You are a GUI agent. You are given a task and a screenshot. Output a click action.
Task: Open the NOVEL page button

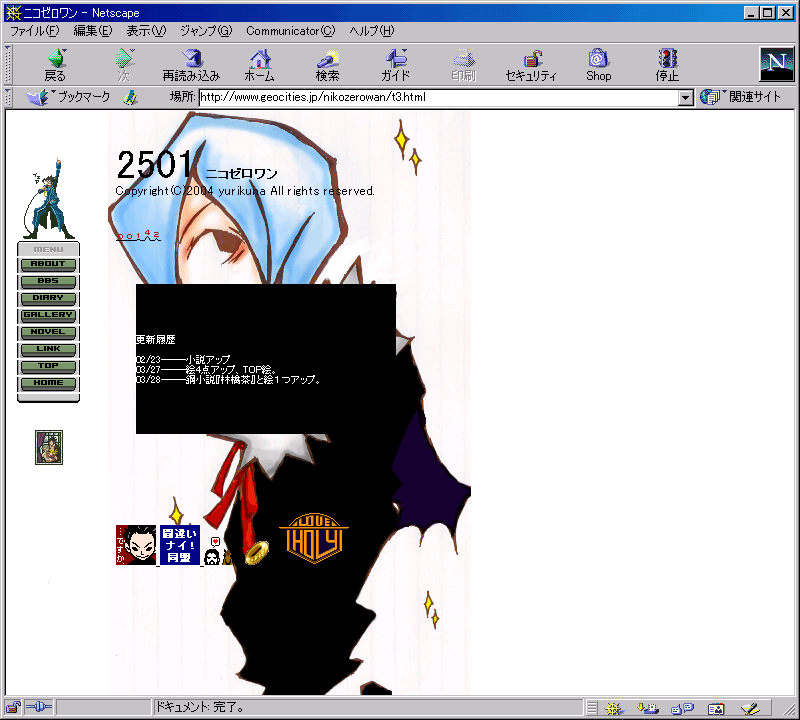coord(48,332)
